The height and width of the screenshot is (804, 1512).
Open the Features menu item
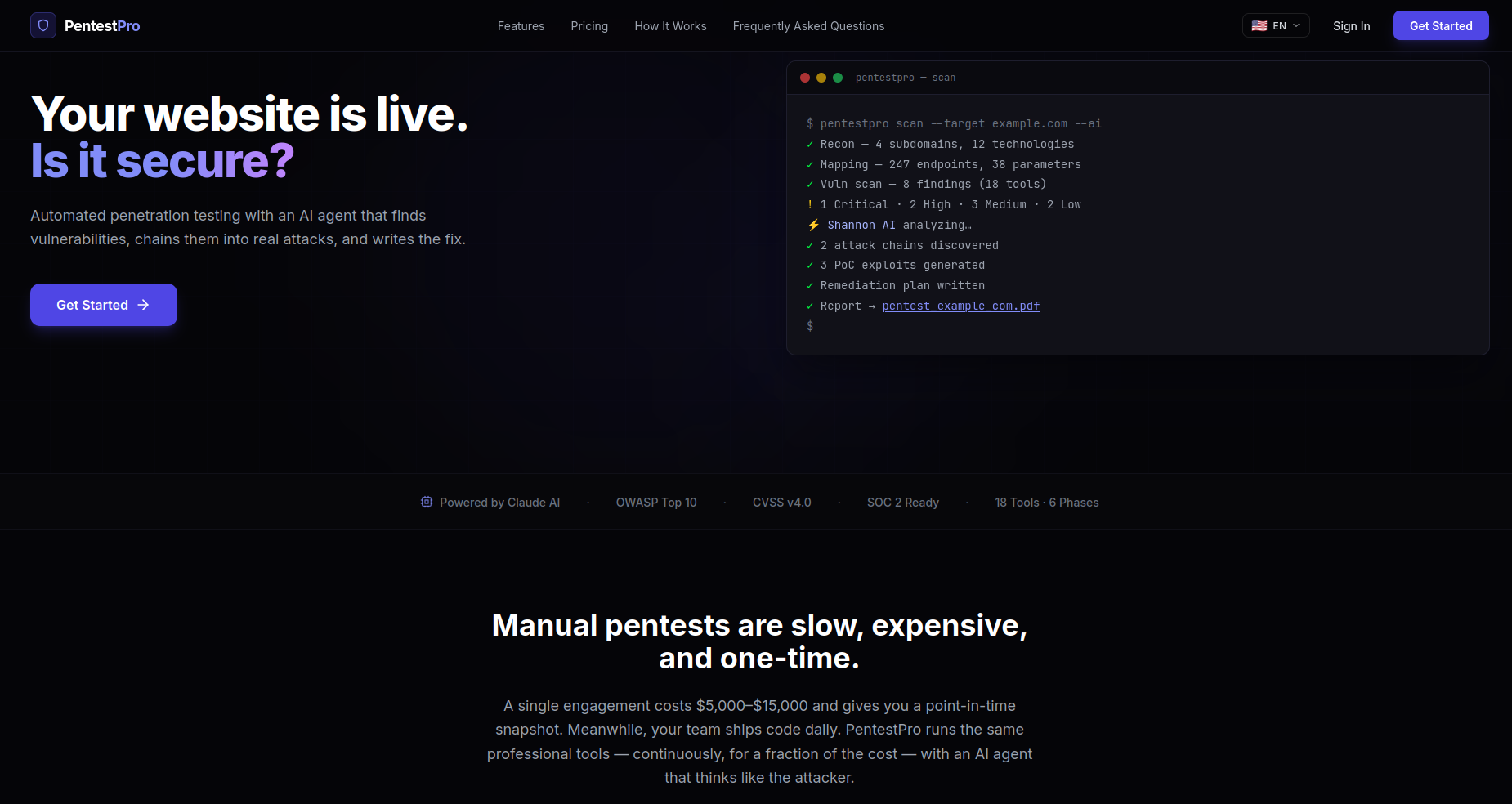521,26
